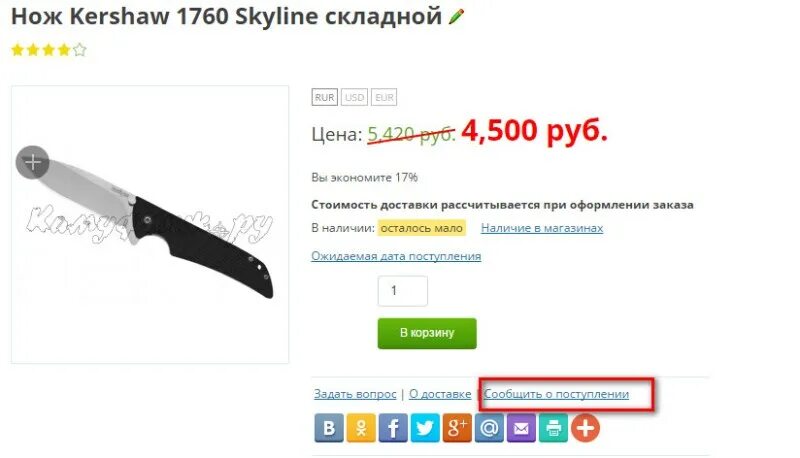
Task: Share on Google Plus icon
Action: coord(457,427)
